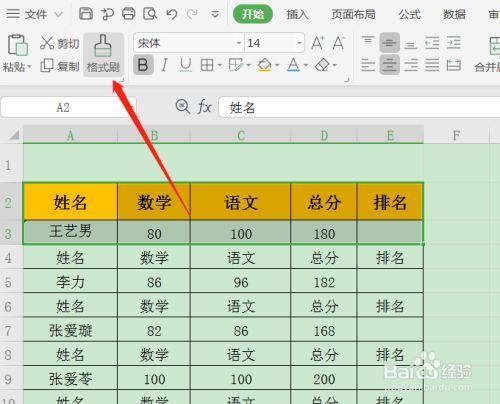Select cell containing 王艺男
500x404 pixels.
(70, 232)
